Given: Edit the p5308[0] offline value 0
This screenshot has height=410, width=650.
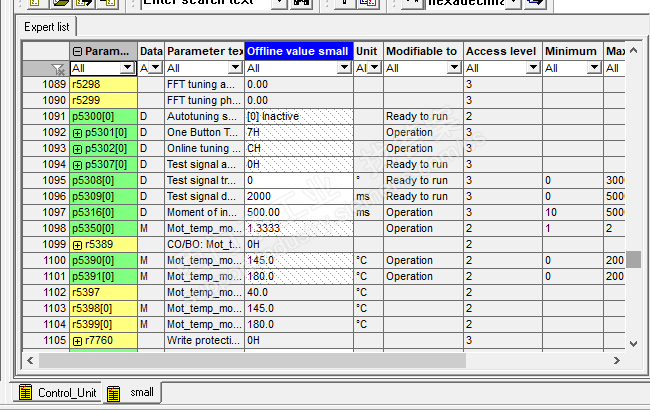Looking at the screenshot, I should (299, 181).
